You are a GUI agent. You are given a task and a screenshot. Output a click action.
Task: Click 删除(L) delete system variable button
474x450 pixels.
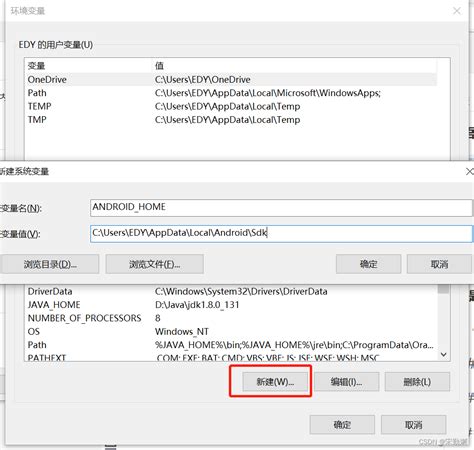[x=417, y=382]
